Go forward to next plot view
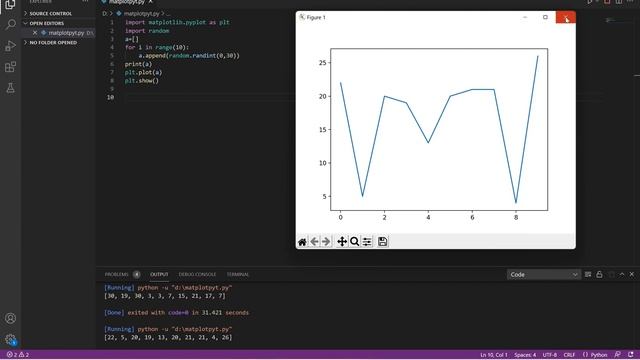 [326, 242]
